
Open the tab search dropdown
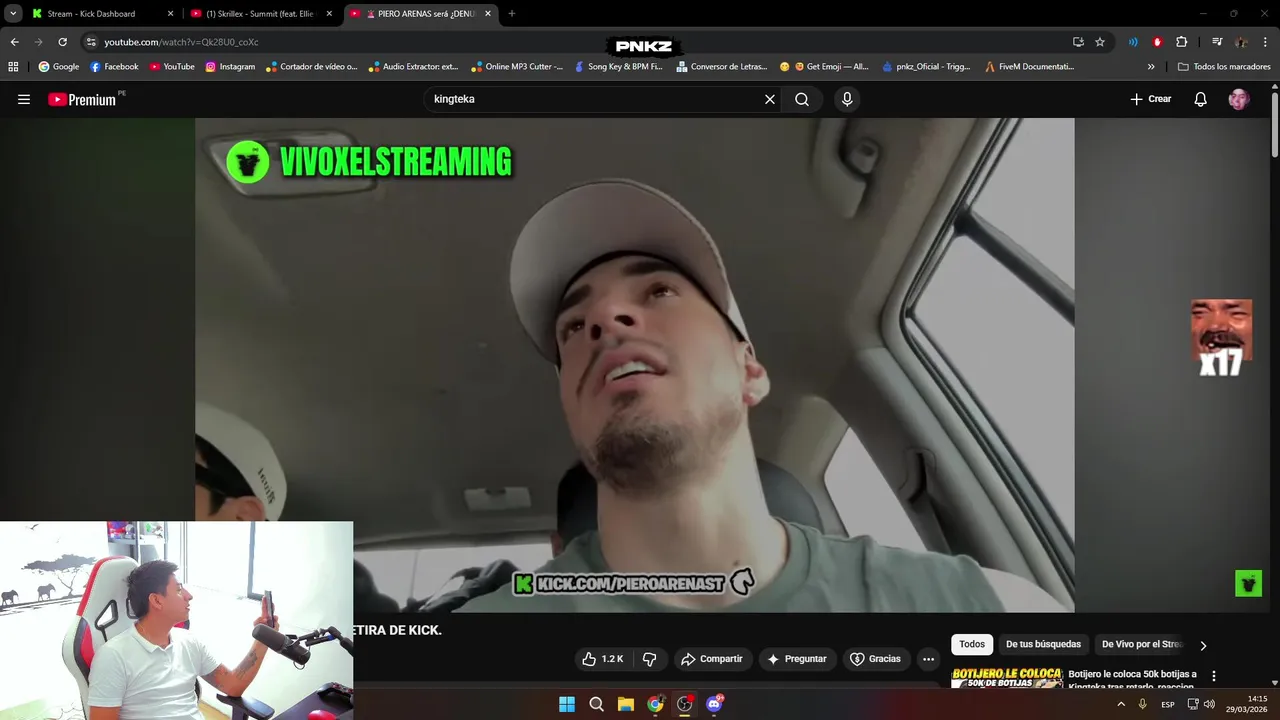coord(13,14)
